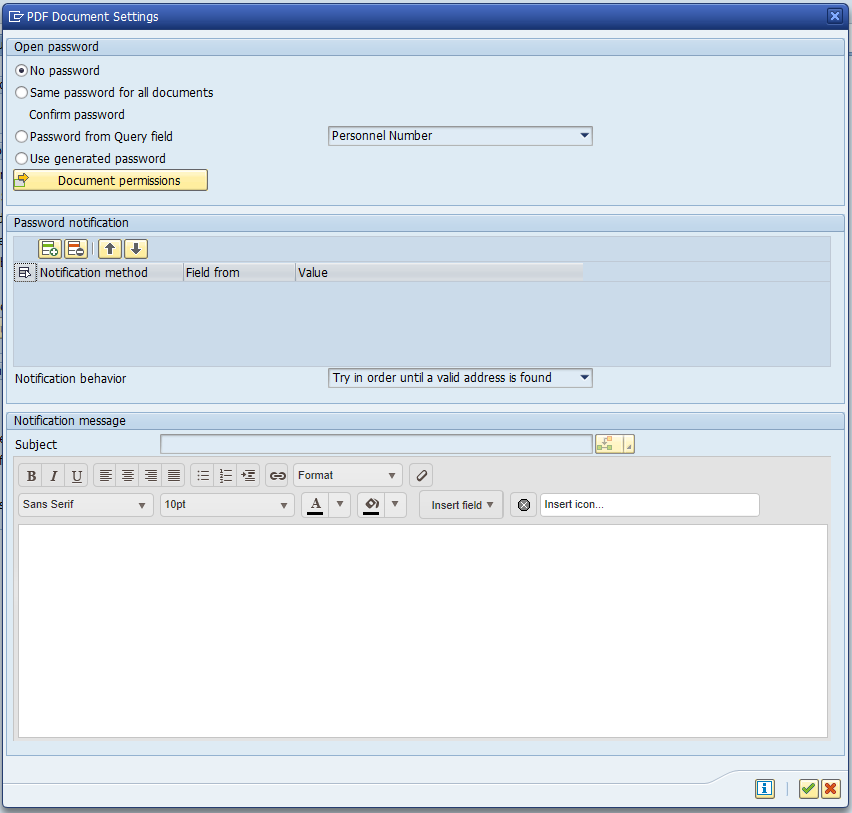Insert a hyperlink using the chain icon
Viewport: 852px width, 813px height.
[x=277, y=475]
